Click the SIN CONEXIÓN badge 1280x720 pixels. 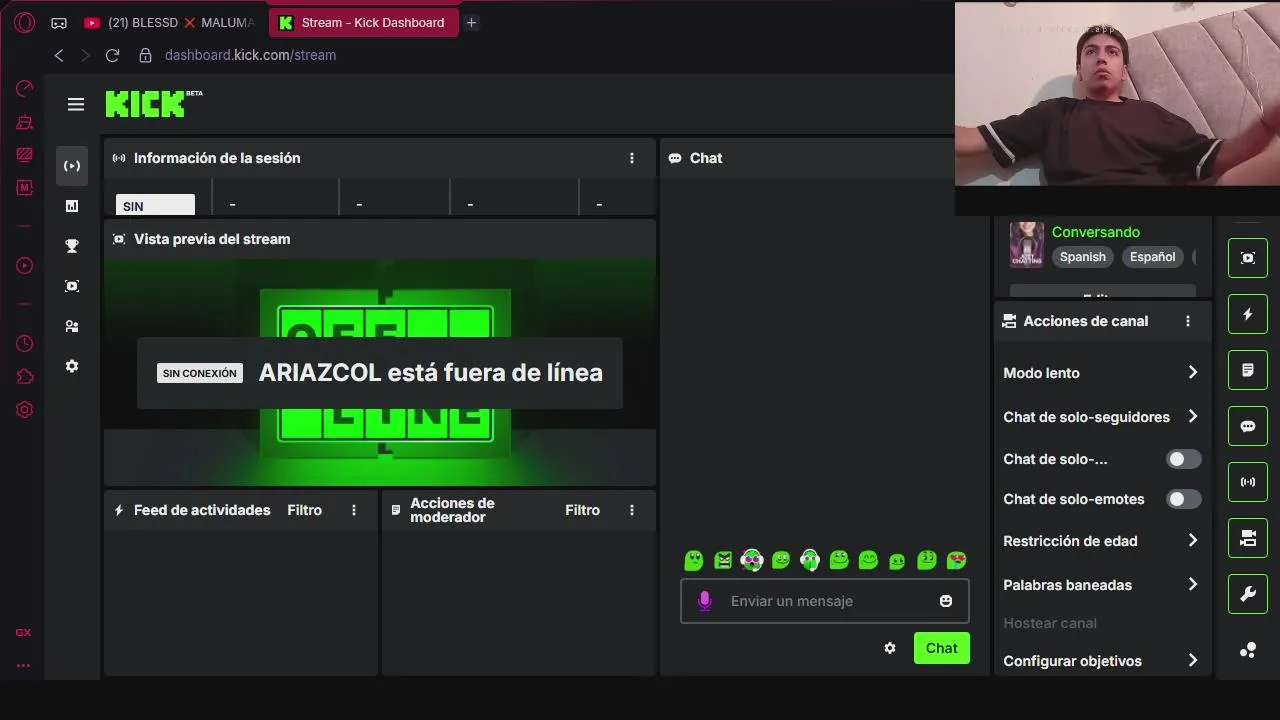pyautogui.click(x=200, y=373)
